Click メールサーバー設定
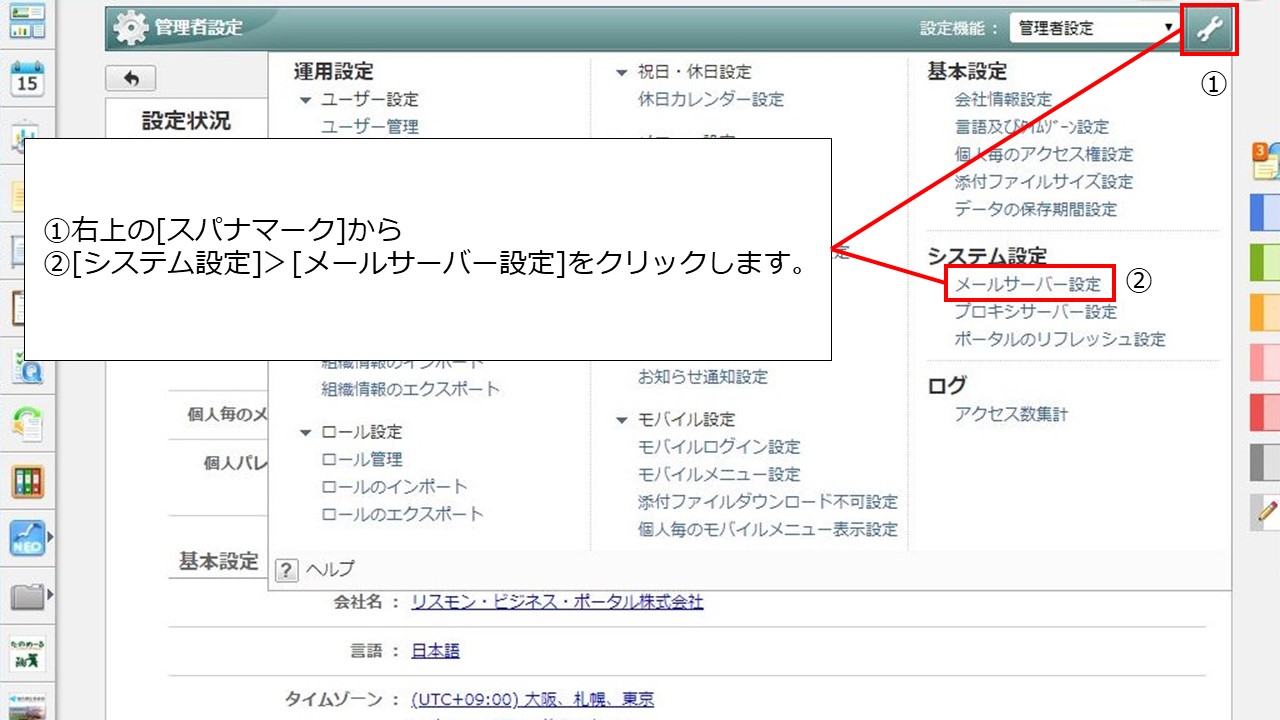This screenshot has width=1280, height=720. 1028,284
